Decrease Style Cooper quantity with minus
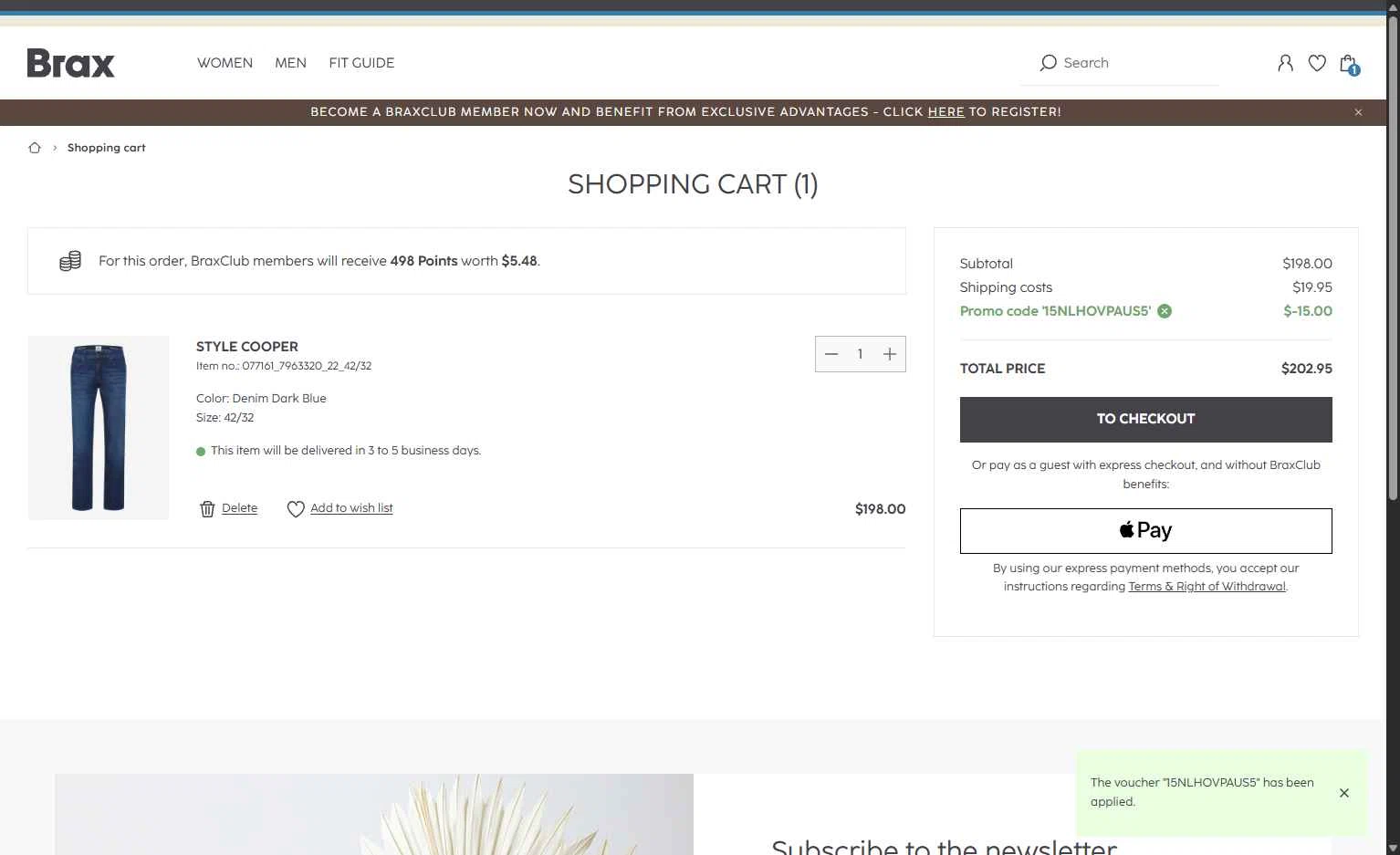 tap(831, 354)
